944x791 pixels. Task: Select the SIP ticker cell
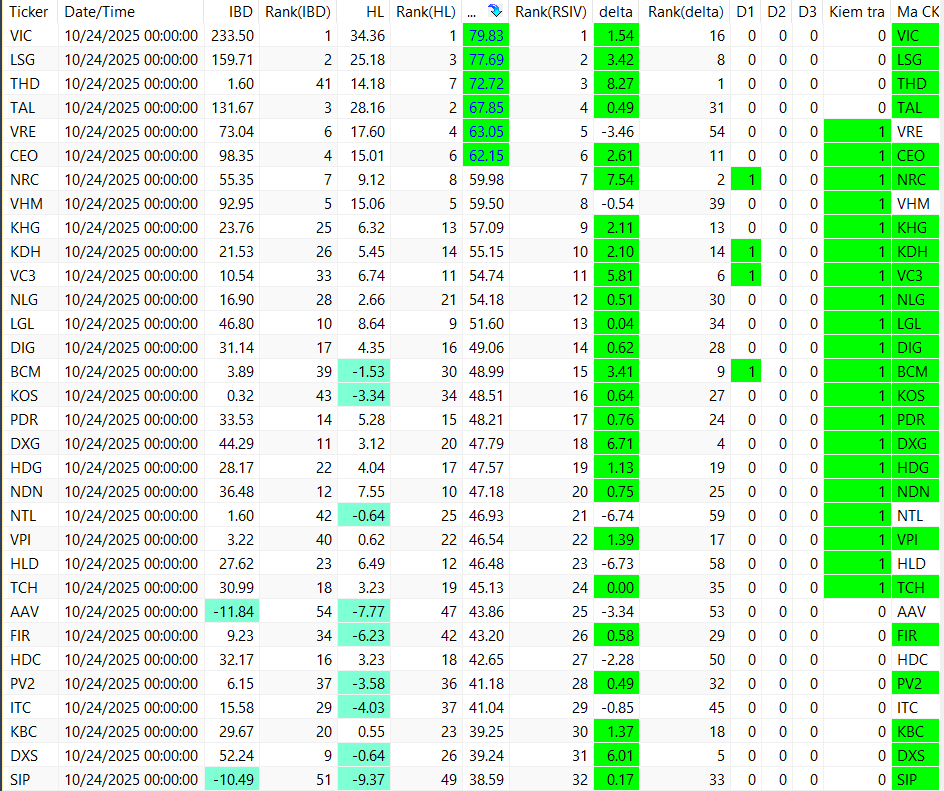pos(31,780)
